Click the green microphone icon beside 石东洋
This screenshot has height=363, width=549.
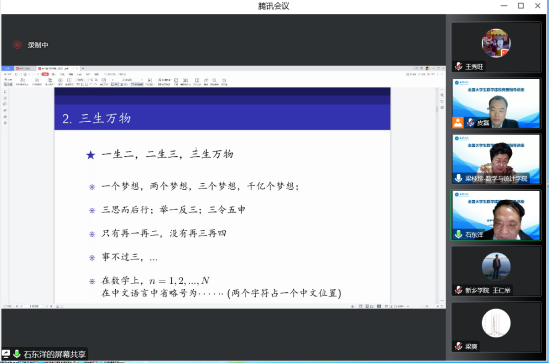(459, 234)
